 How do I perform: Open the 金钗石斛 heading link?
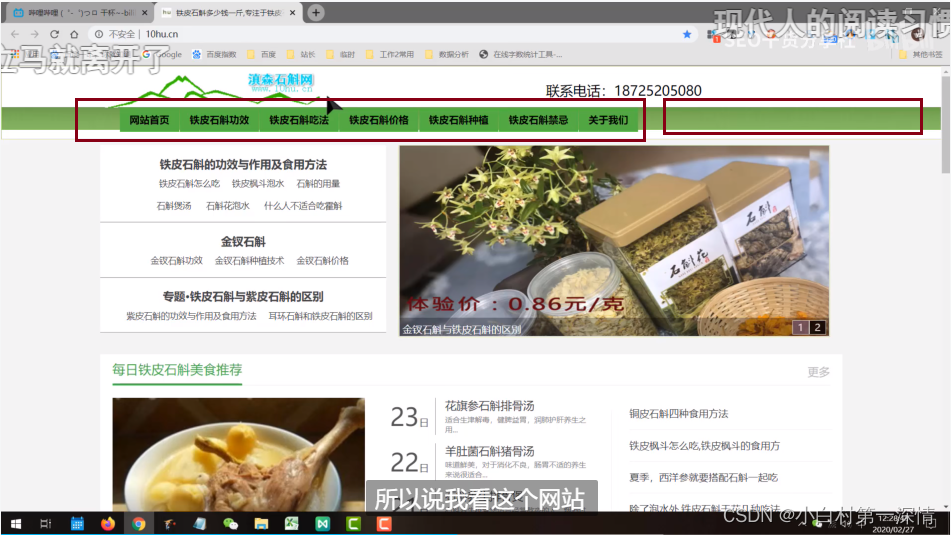[243, 241]
